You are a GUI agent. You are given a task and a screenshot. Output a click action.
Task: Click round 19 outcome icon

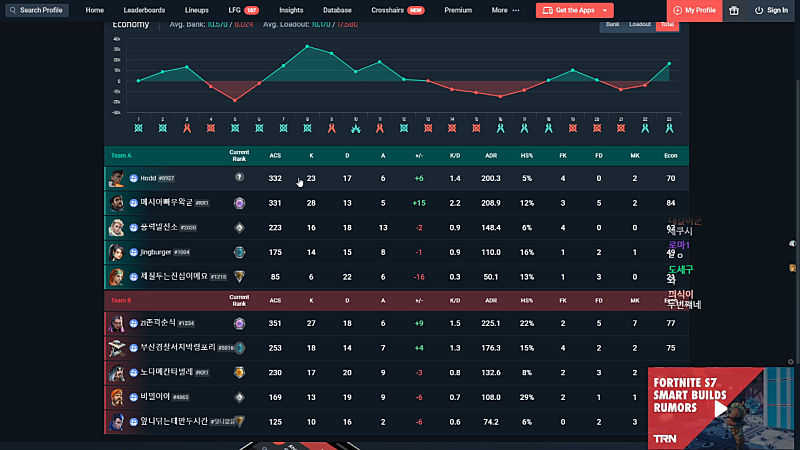tap(572, 128)
